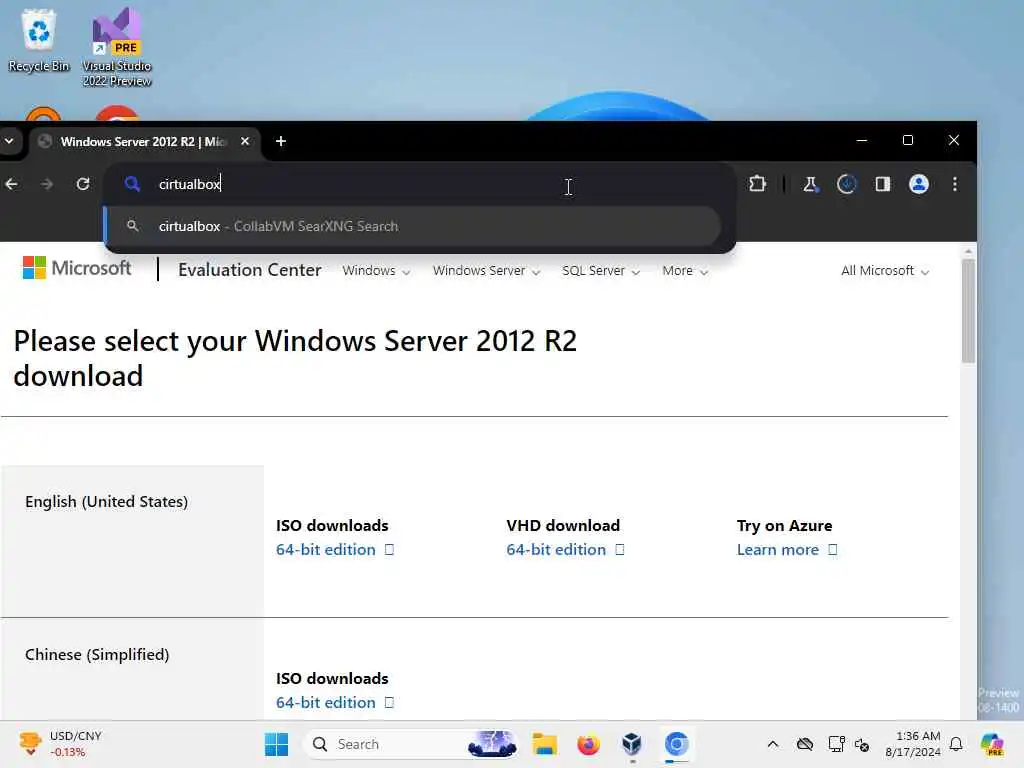Image resolution: width=1024 pixels, height=768 pixels.
Task: Toggle the browser side panel
Action: pyautogui.click(x=882, y=184)
